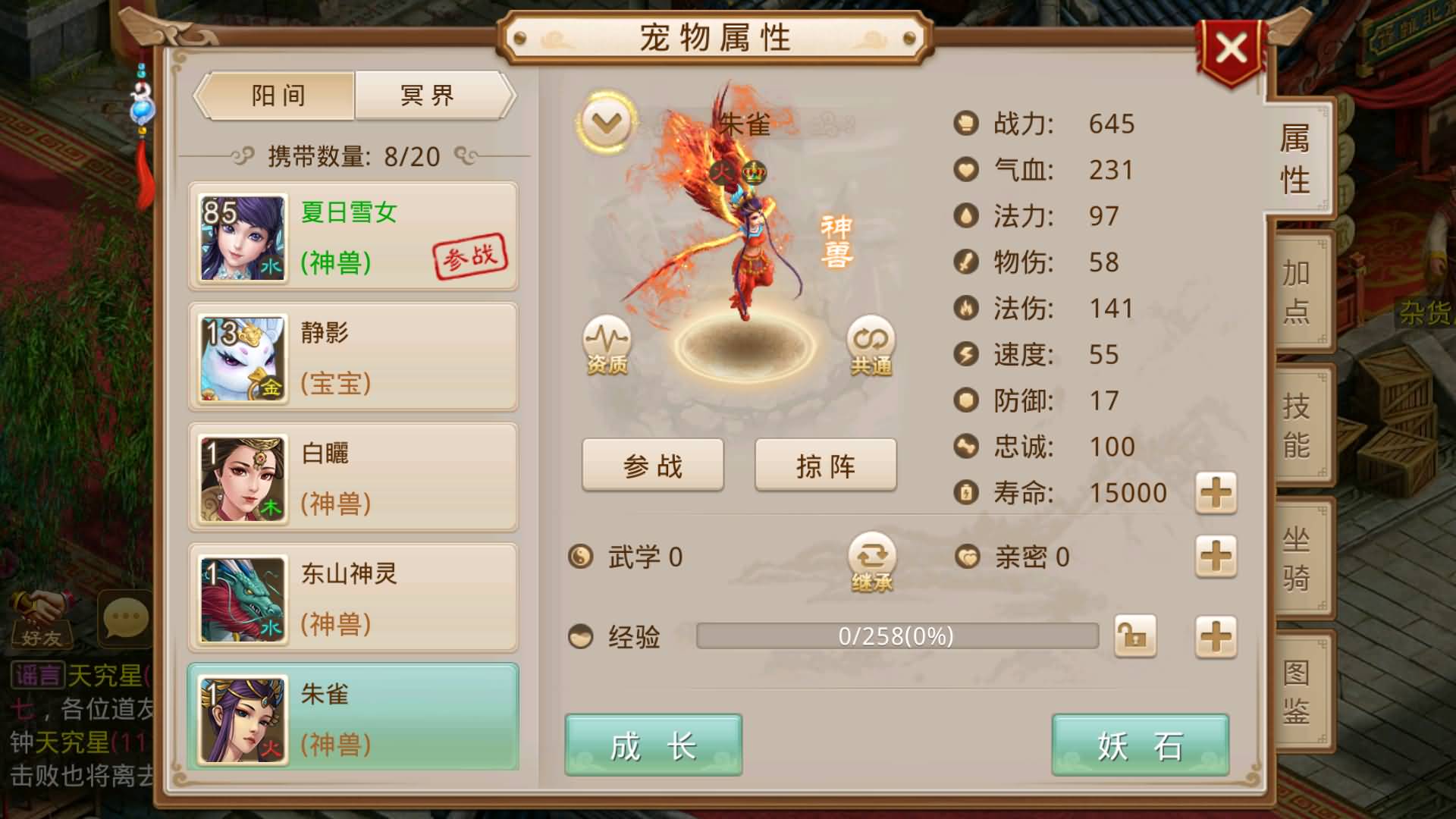Click the 继承 inherit icon
1456x819 pixels.
(872, 562)
